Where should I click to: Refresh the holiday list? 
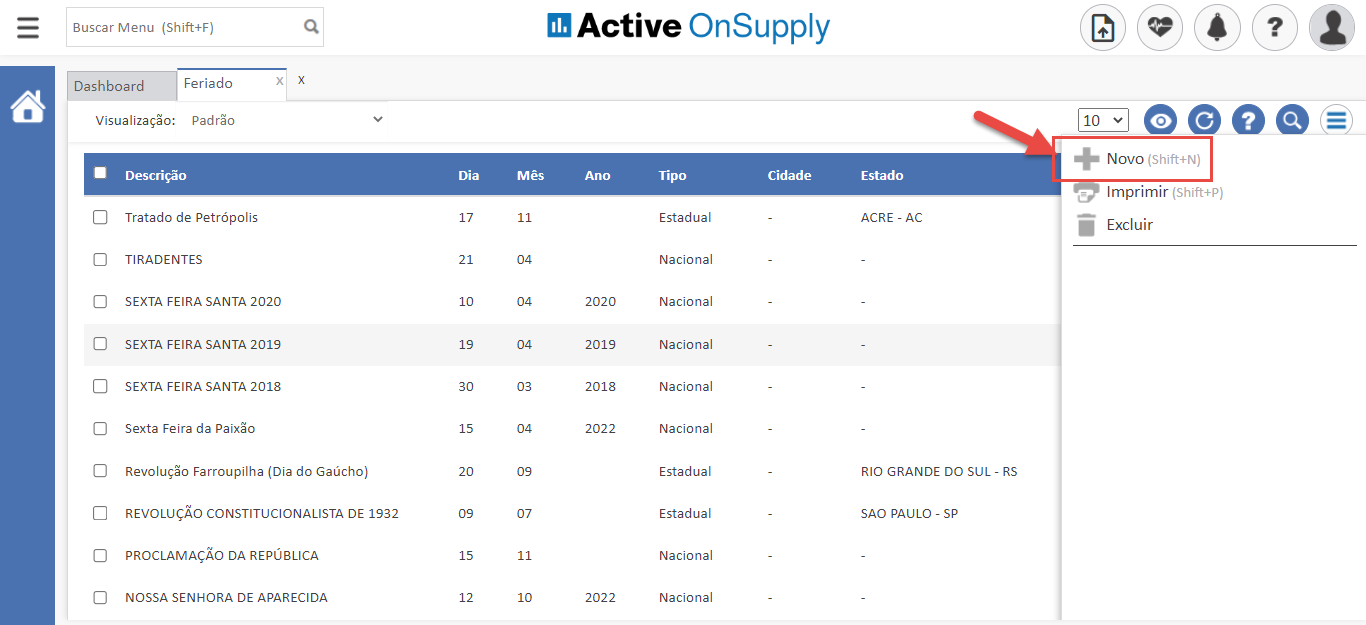1205,121
